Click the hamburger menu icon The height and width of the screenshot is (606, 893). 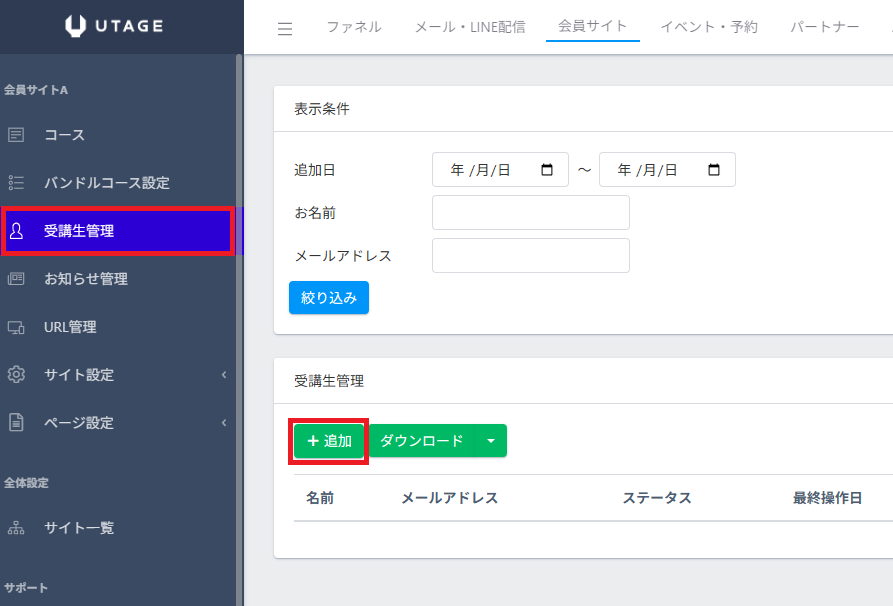point(285,29)
